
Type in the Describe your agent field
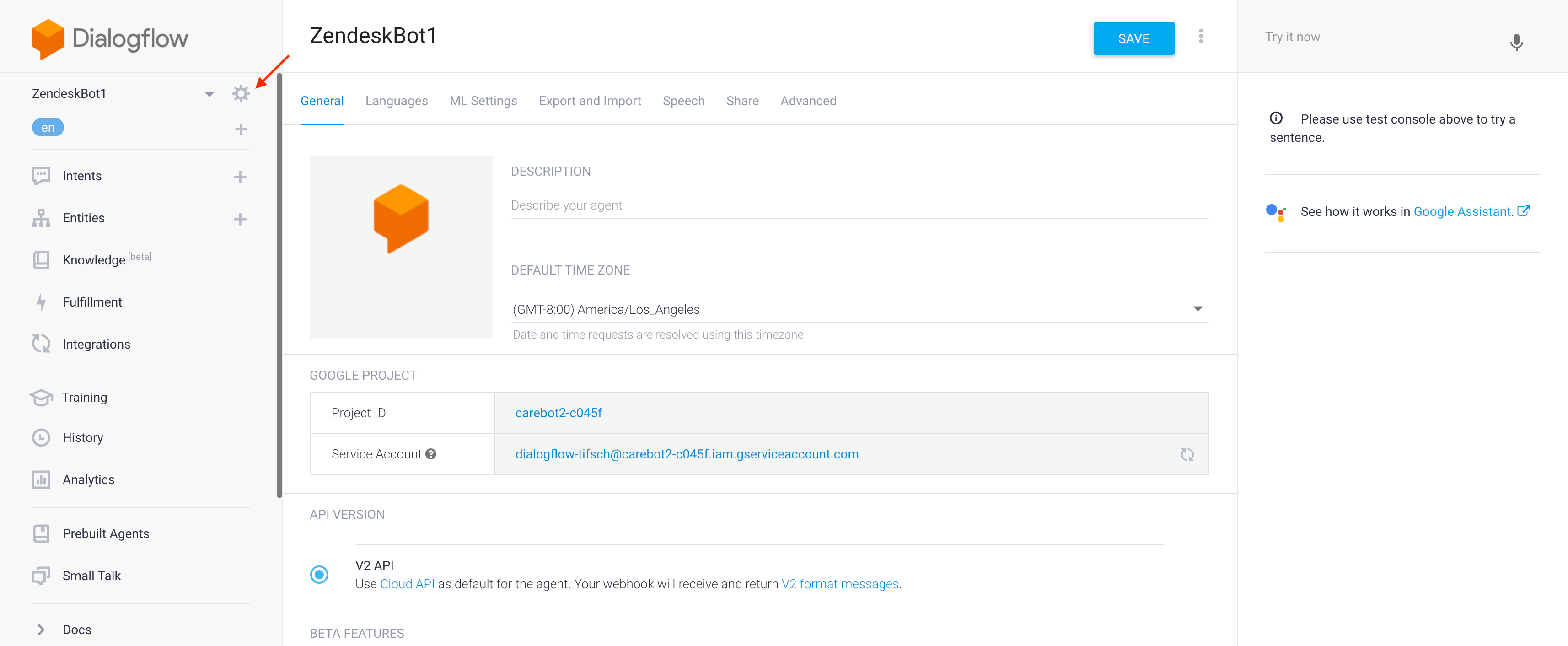[x=730, y=205]
